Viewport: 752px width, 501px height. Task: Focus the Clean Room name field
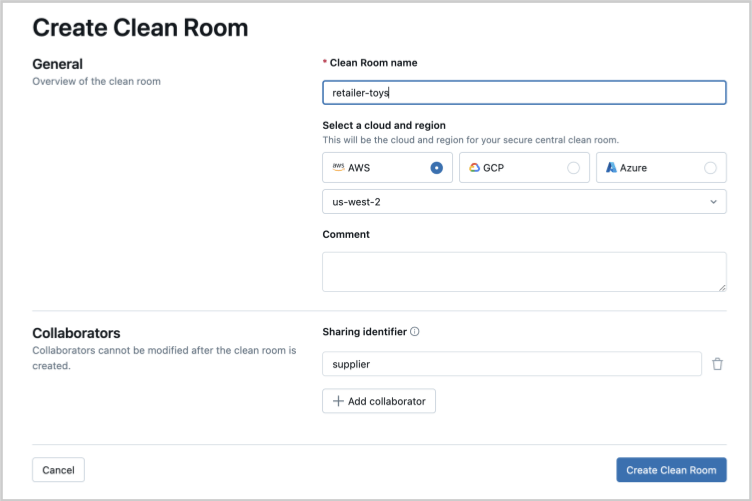tap(524, 93)
